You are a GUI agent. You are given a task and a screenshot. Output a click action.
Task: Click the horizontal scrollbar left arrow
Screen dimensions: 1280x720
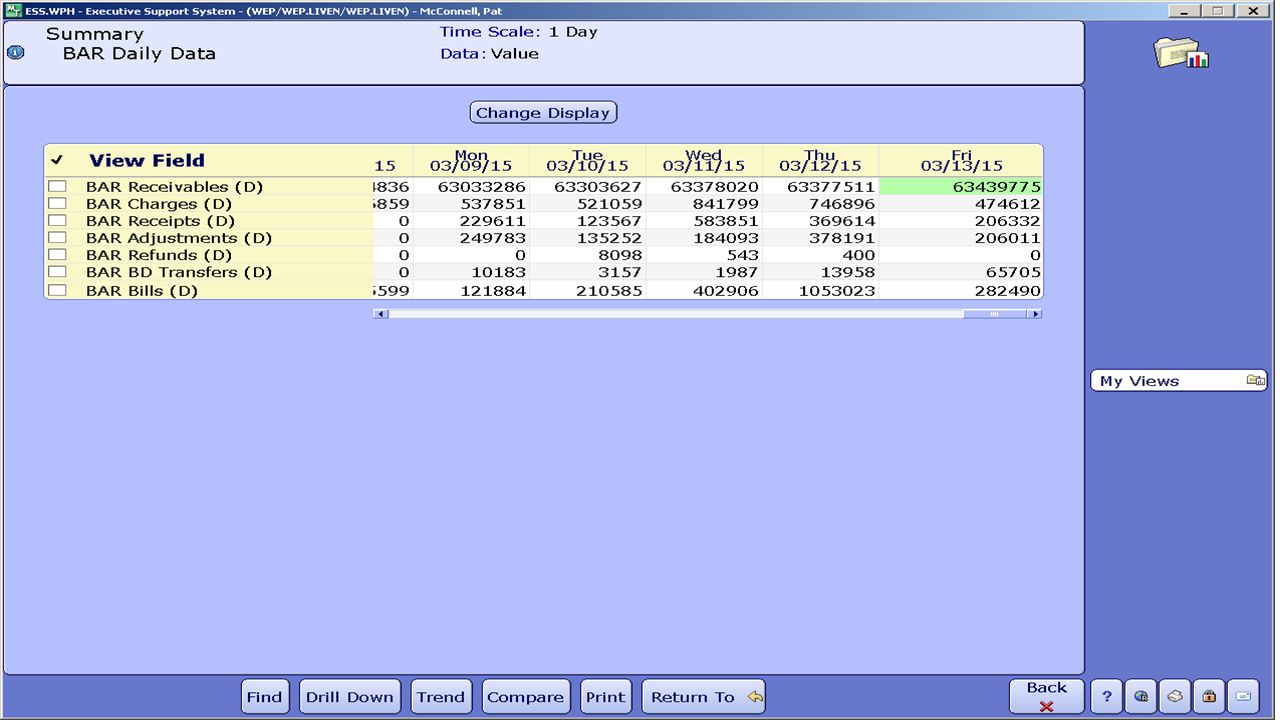(380, 314)
